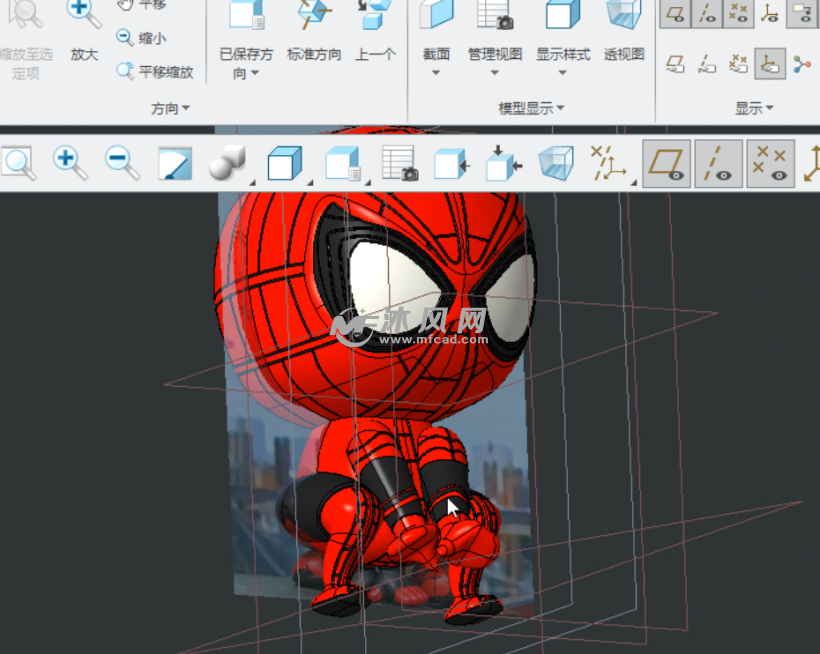
Task: Click 标准方向 standard orientation icon
Action: tap(314, 15)
